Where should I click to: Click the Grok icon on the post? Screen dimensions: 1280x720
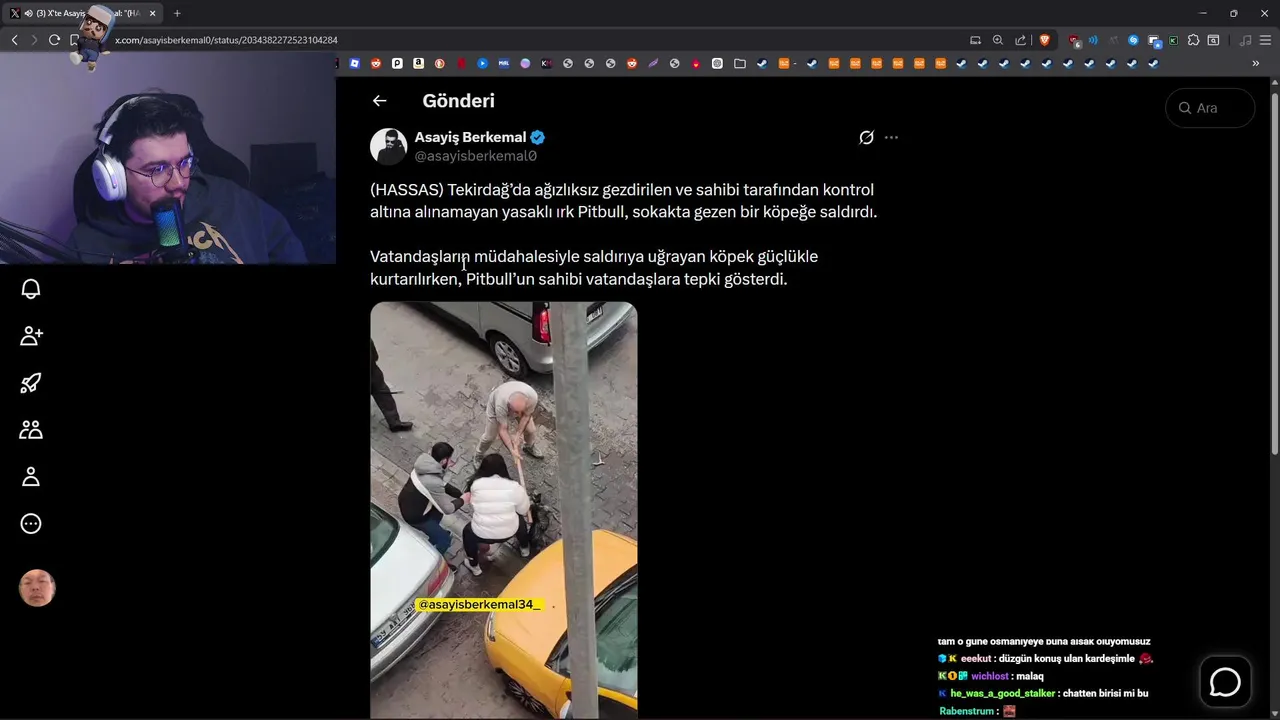tap(866, 138)
